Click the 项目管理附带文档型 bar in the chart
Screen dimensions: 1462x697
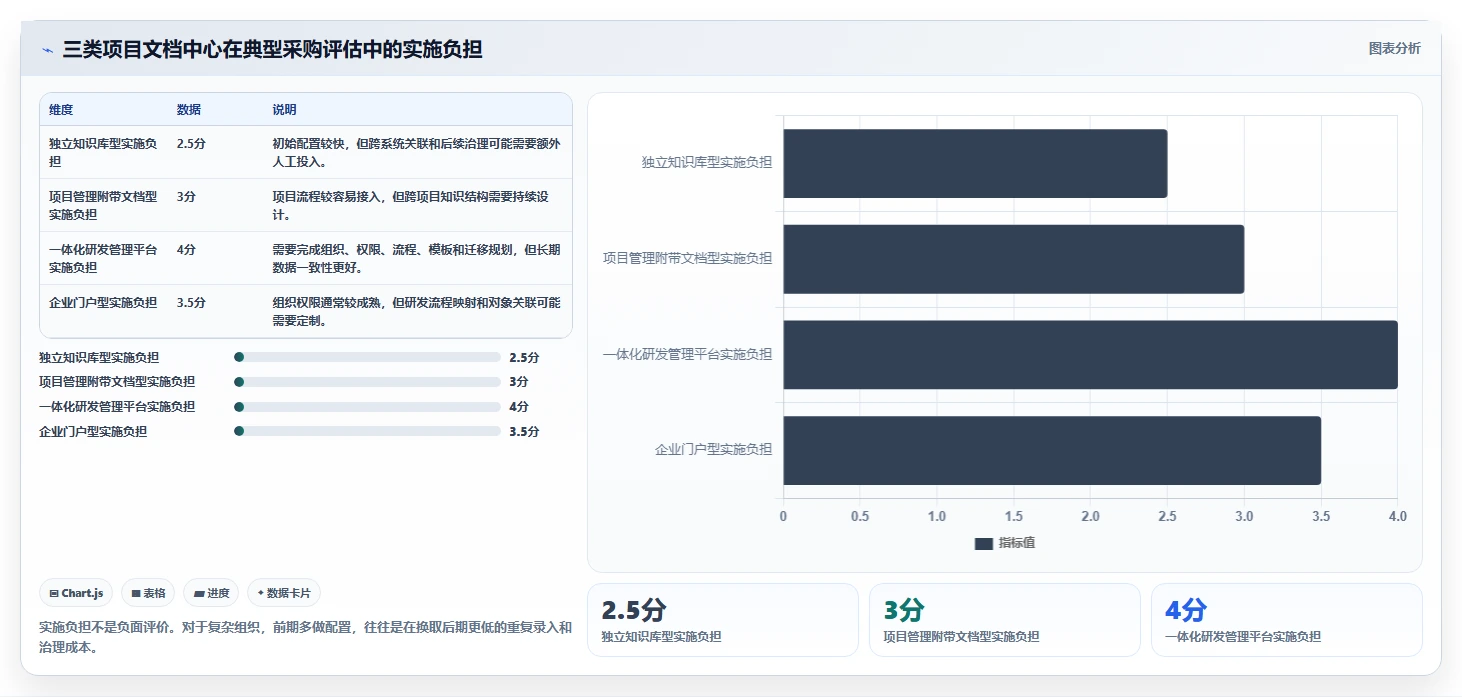(x=1013, y=259)
